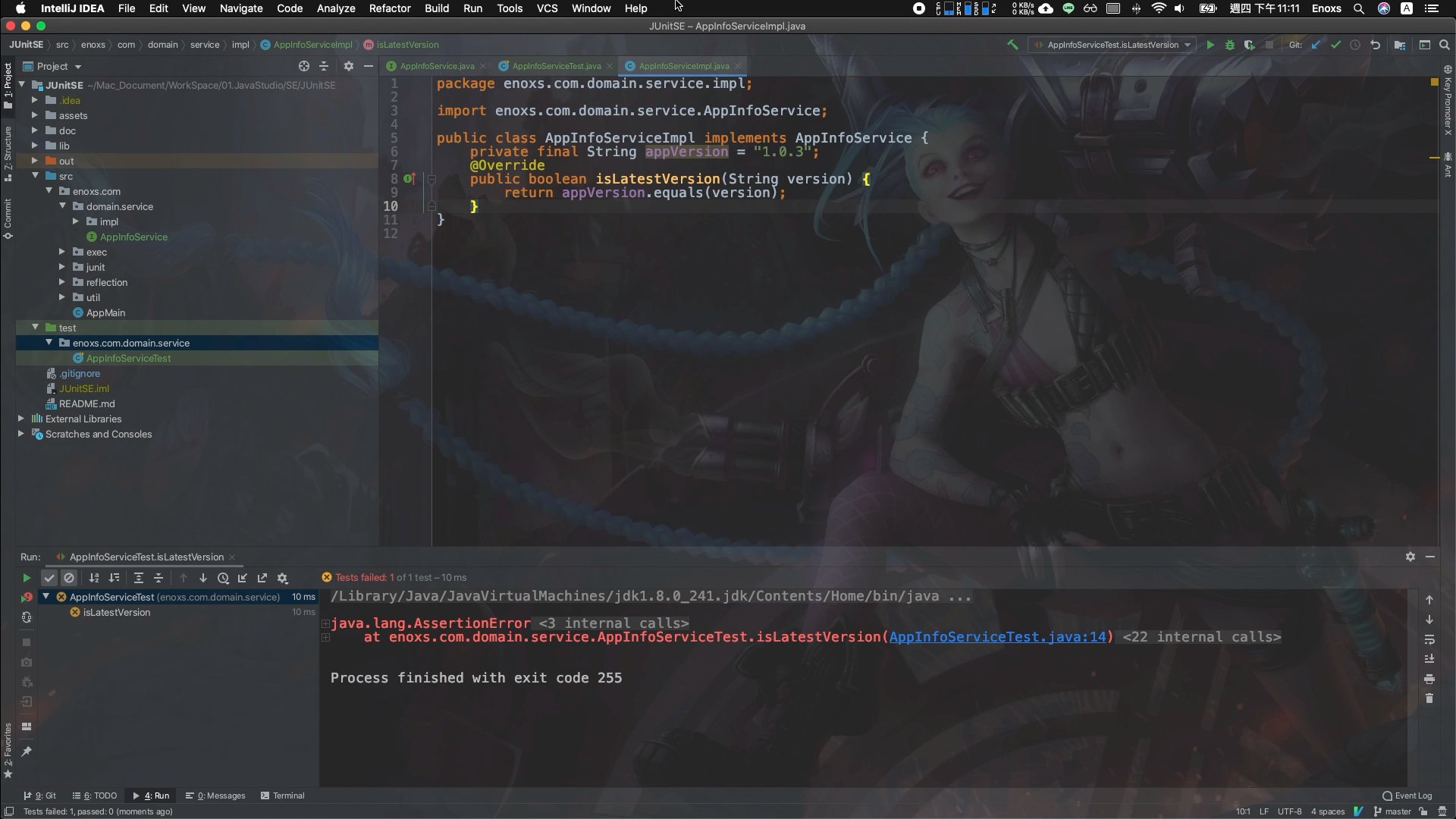The image size is (1456, 819).
Task: Expand the impl package folder
Action: (x=76, y=221)
